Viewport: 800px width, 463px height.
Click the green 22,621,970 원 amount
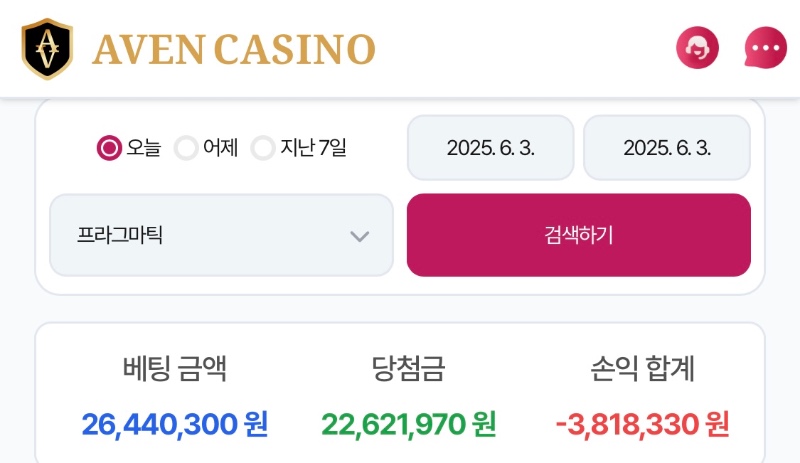pos(408,424)
